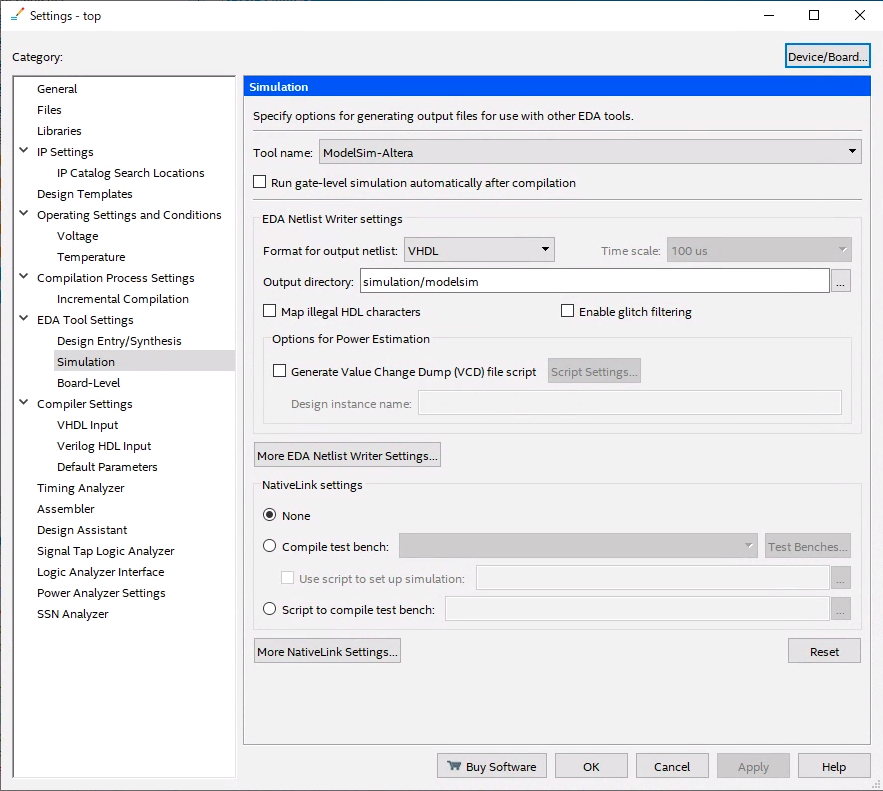The height and width of the screenshot is (791, 883).
Task: Check Map illegal HDL characters
Action: tap(269, 311)
